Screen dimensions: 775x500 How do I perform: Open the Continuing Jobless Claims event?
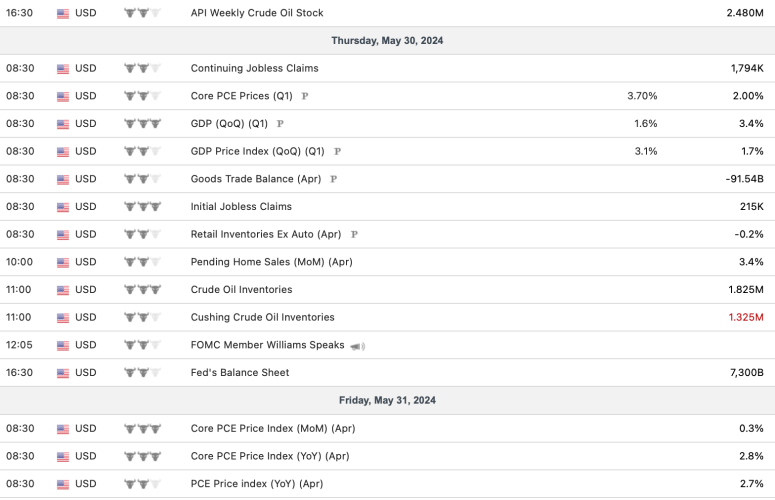(254, 69)
